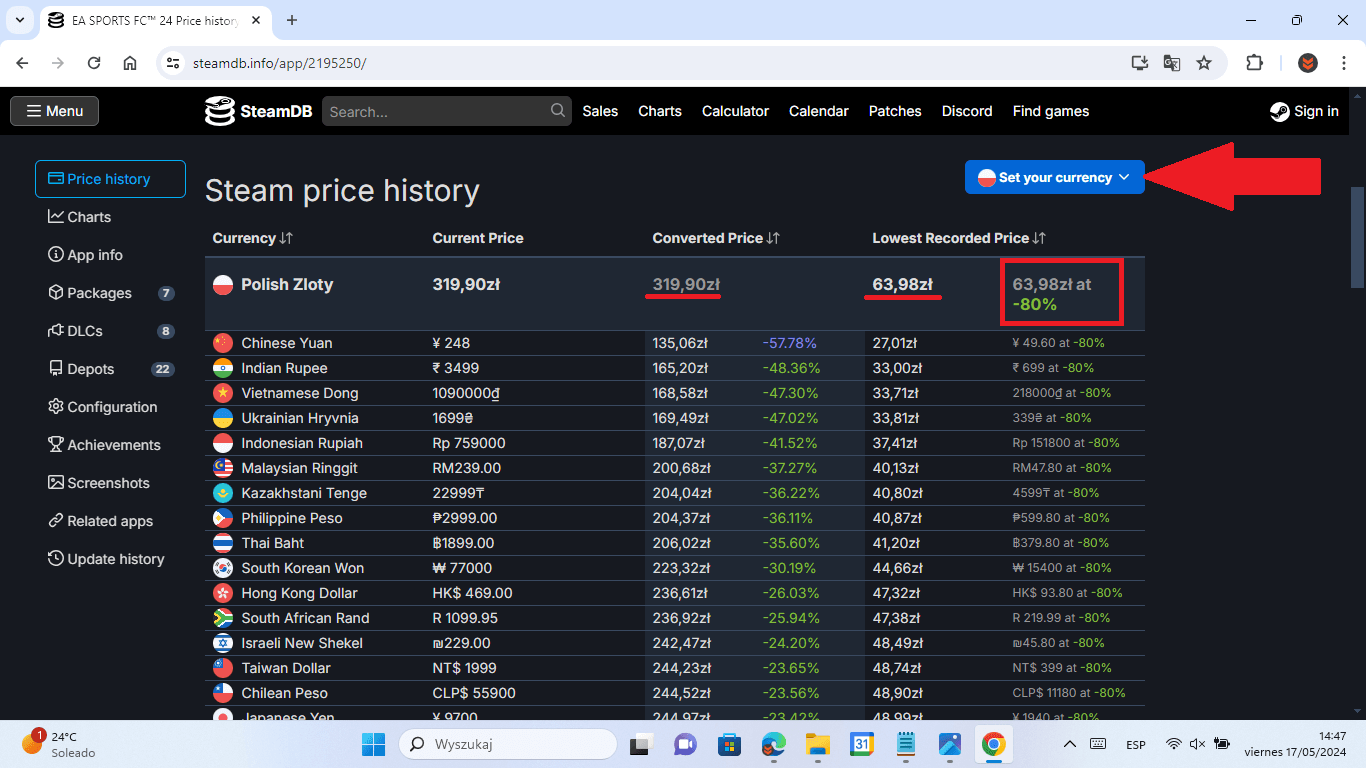Click the search magnifier icon in SteamDB bar
Screen dimensions: 1366x768
(x=558, y=111)
